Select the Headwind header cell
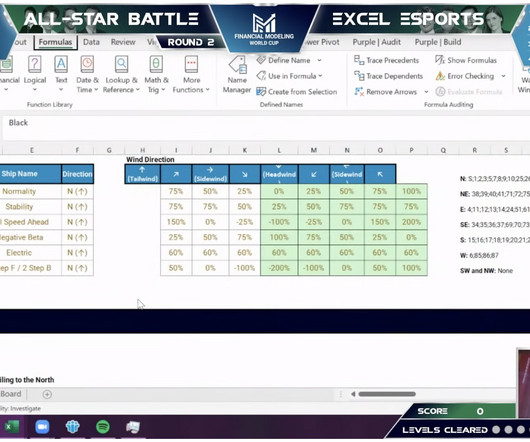Screen dimensions: 530x442 pyautogui.click(x=279, y=174)
